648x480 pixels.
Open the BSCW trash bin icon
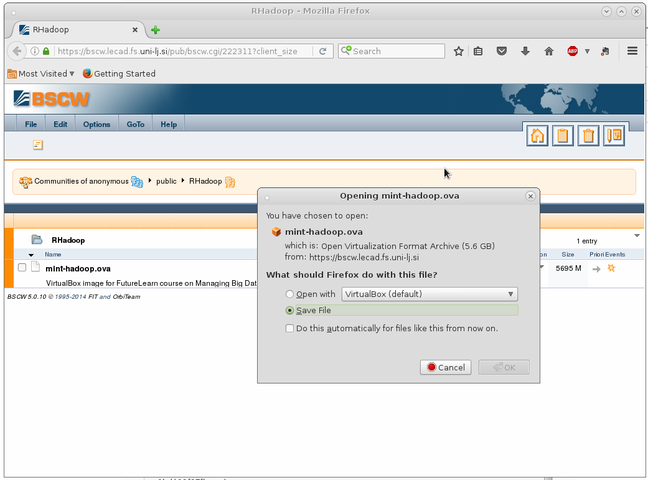(589, 137)
